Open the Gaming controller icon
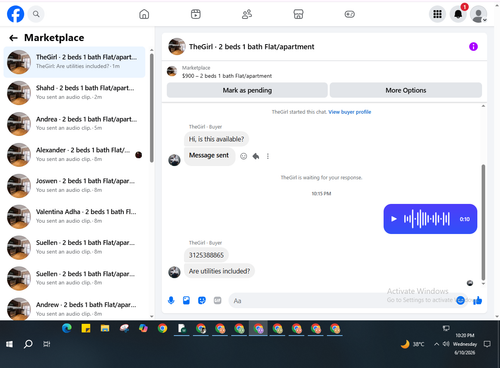Screen dimensions: 500x368 (x=350, y=14)
